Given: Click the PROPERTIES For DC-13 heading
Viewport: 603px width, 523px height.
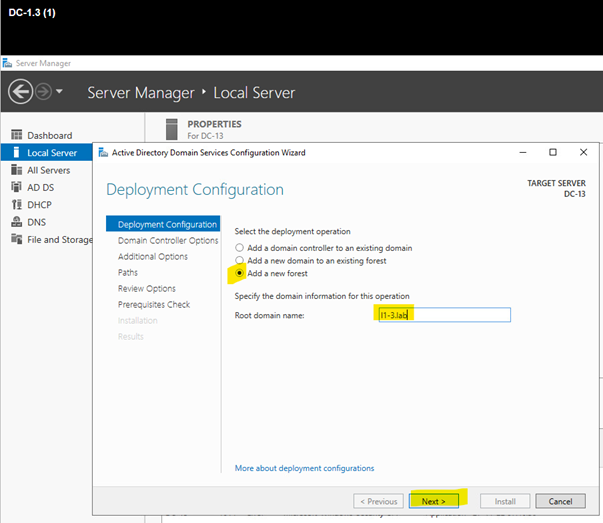Looking at the screenshot, I should (x=214, y=130).
